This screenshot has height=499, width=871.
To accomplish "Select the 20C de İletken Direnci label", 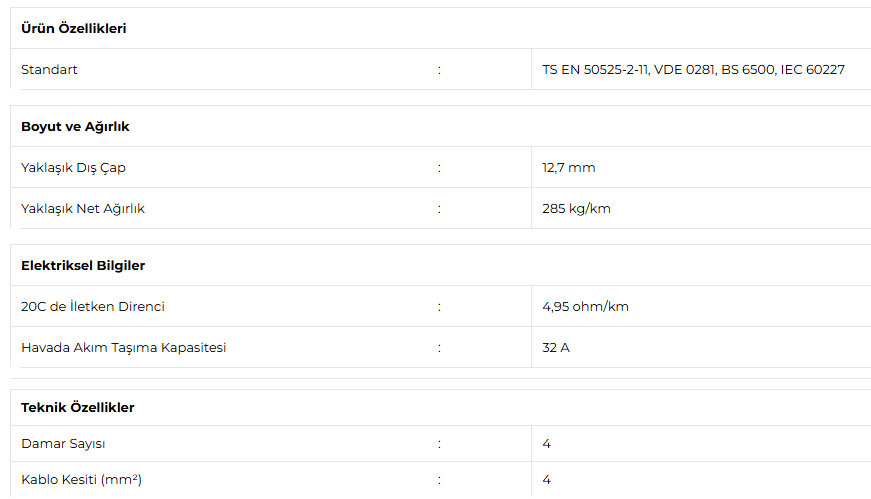I will [93, 307].
